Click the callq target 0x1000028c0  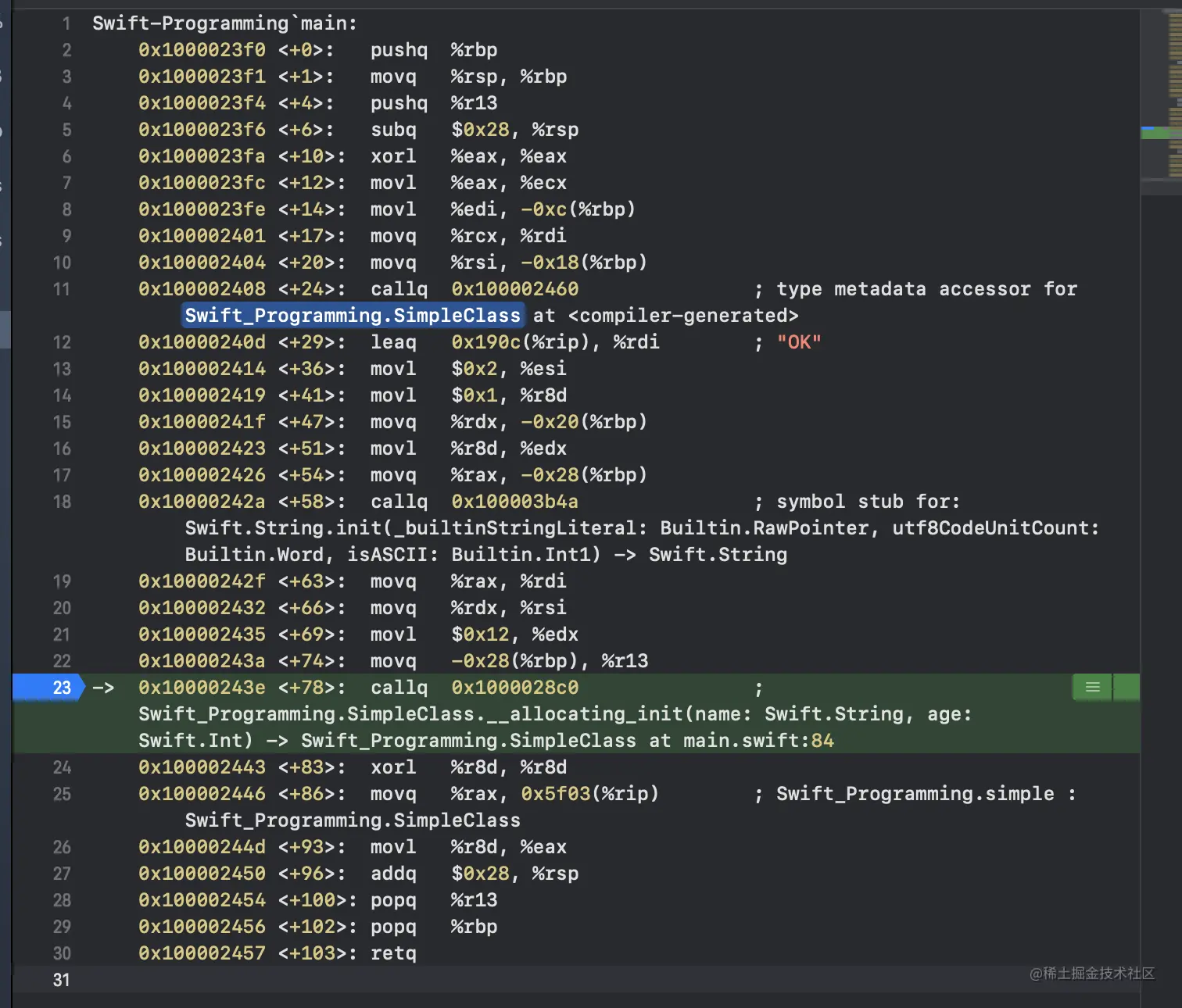point(515,688)
